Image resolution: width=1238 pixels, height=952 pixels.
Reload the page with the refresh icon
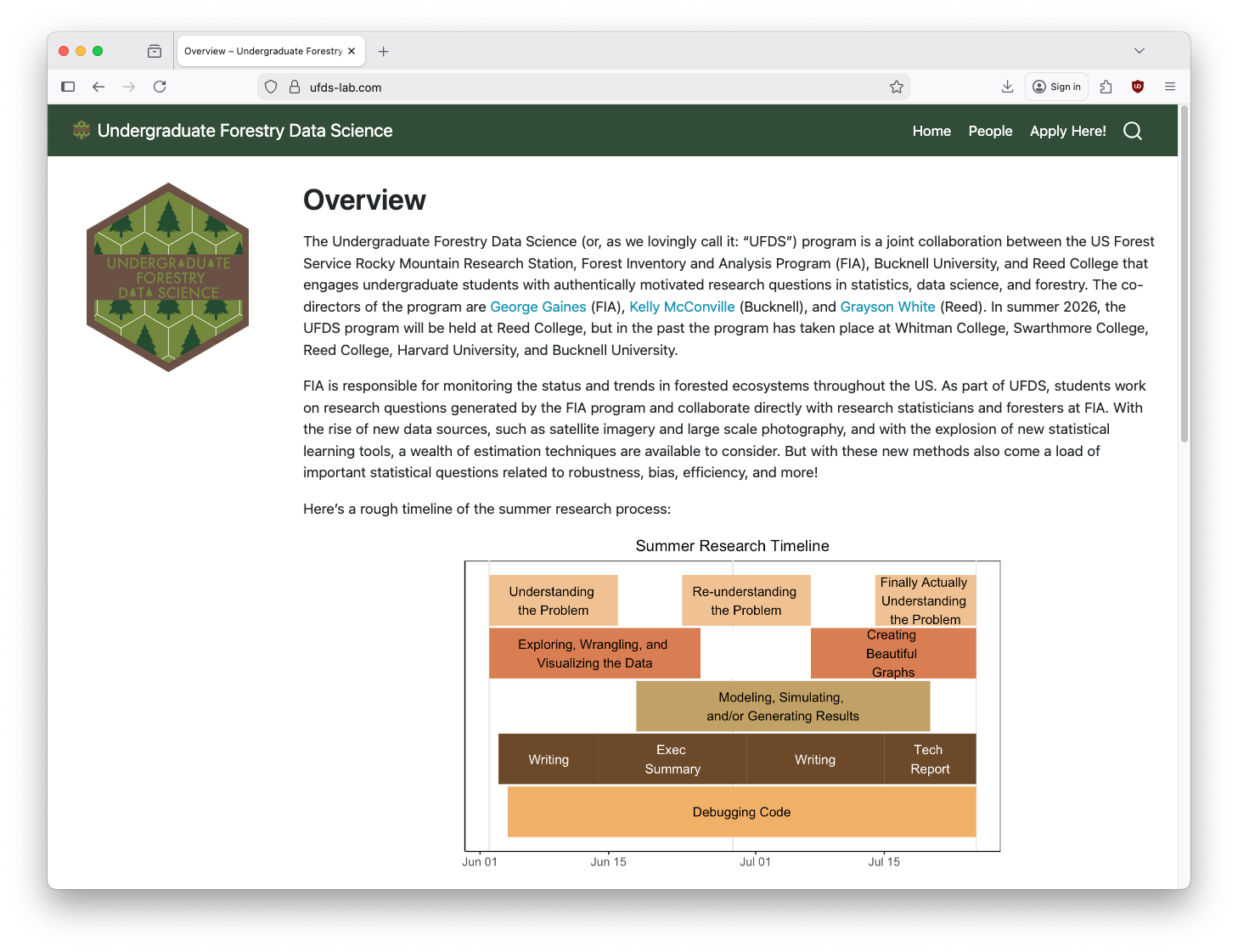pyautogui.click(x=160, y=87)
